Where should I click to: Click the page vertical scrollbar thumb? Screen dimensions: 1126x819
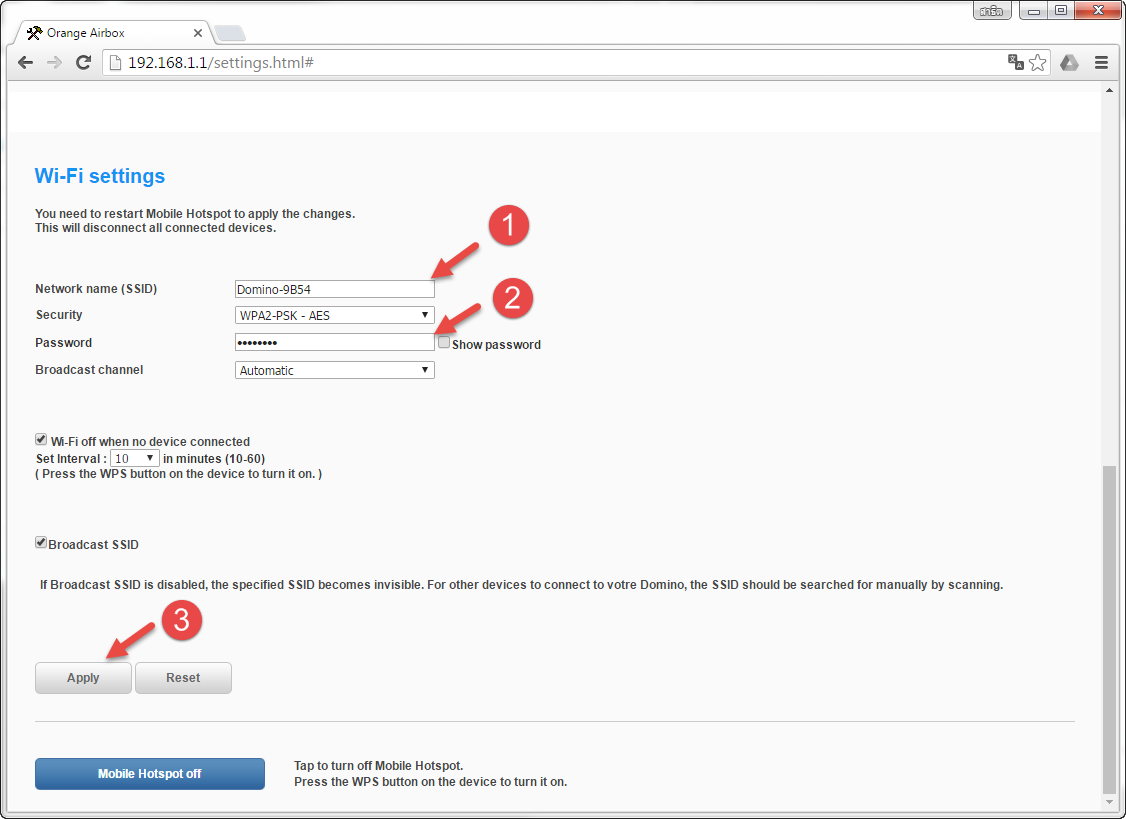pos(1109,628)
